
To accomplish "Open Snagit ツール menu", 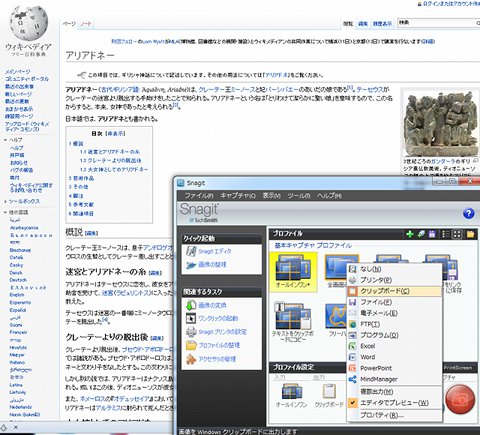I will (299, 195).
